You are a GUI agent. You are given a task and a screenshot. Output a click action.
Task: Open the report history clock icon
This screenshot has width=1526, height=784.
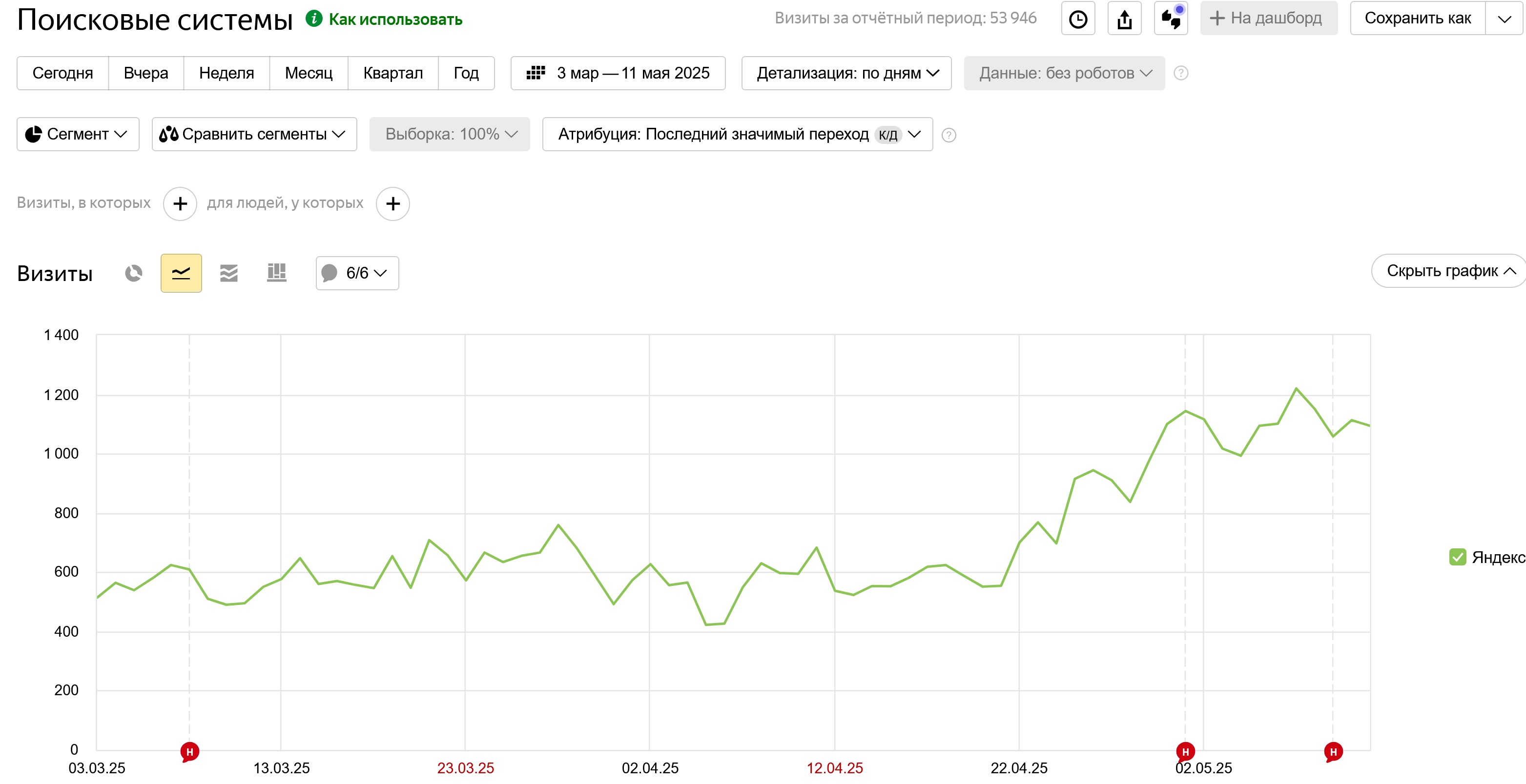click(x=1077, y=19)
